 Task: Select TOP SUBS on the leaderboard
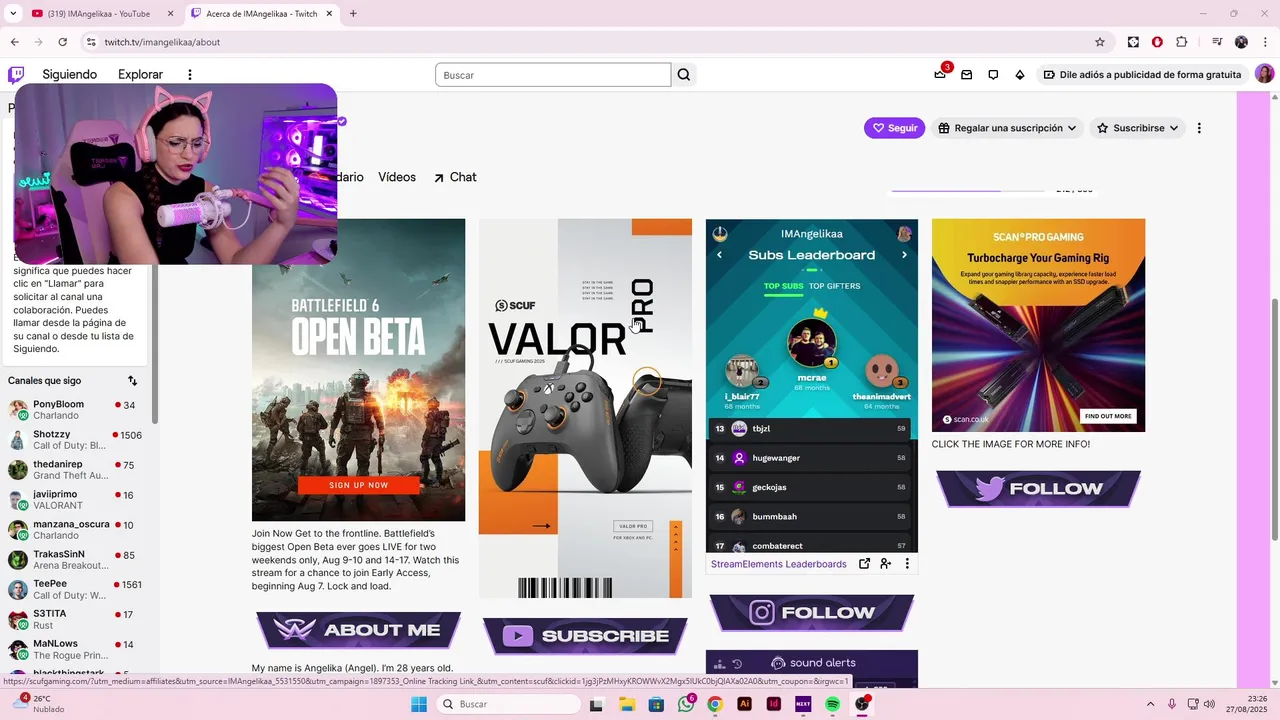[784, 286]
